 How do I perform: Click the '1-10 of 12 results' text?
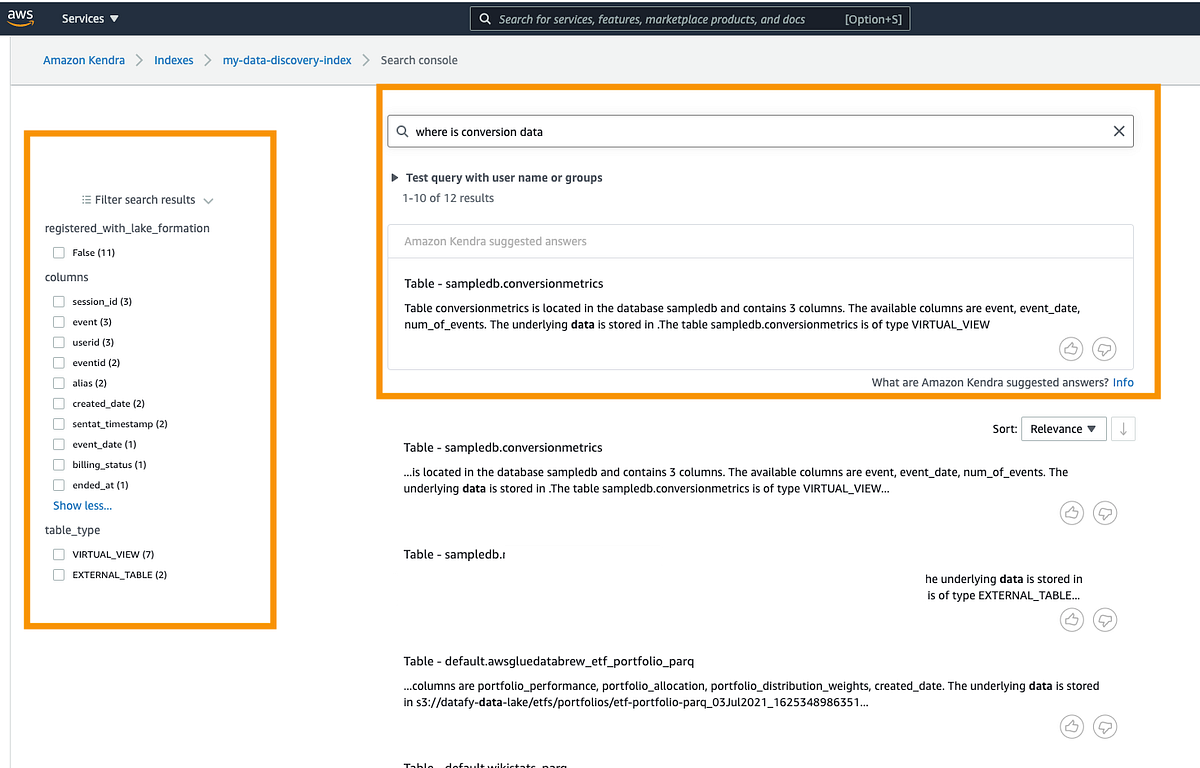click(x=448, y=198)
